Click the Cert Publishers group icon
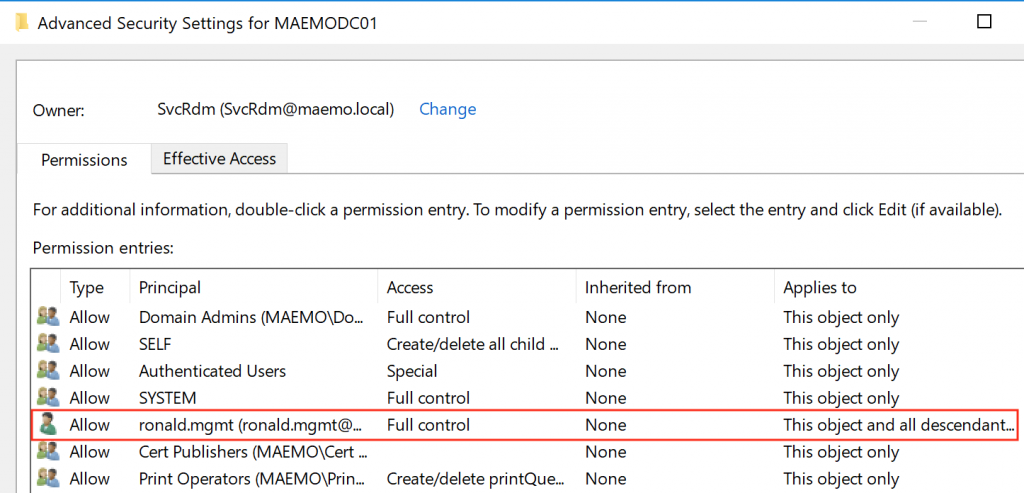 (x=47, y=452)
